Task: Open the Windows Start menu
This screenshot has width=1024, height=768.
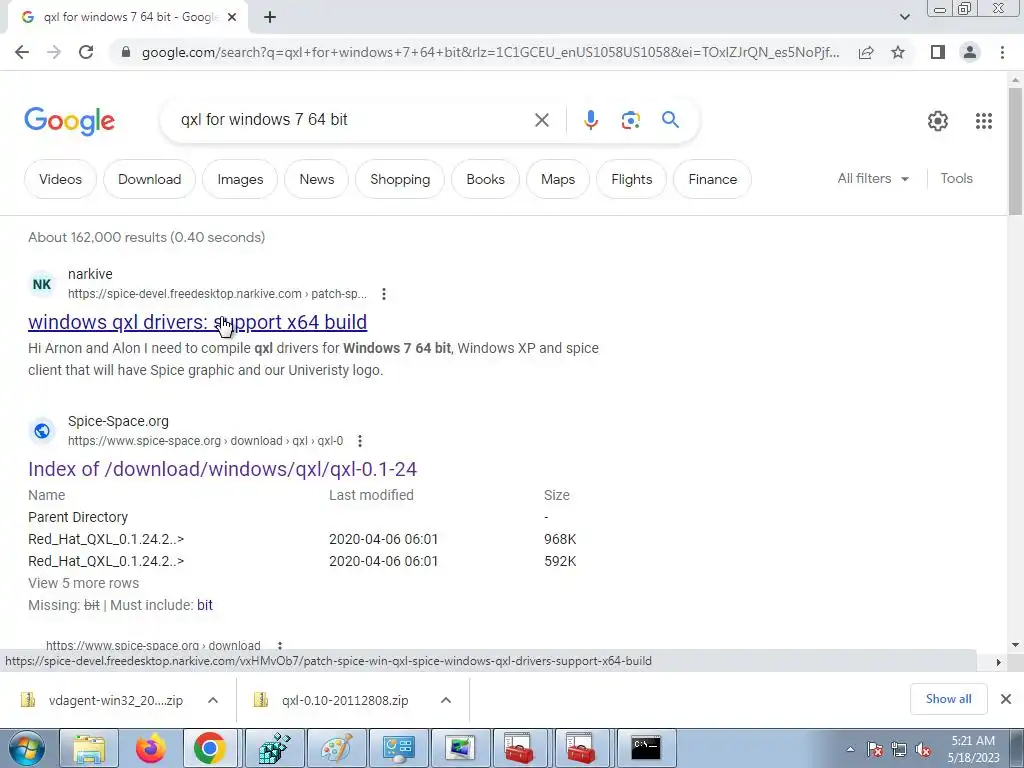Action: pos(26,748)
